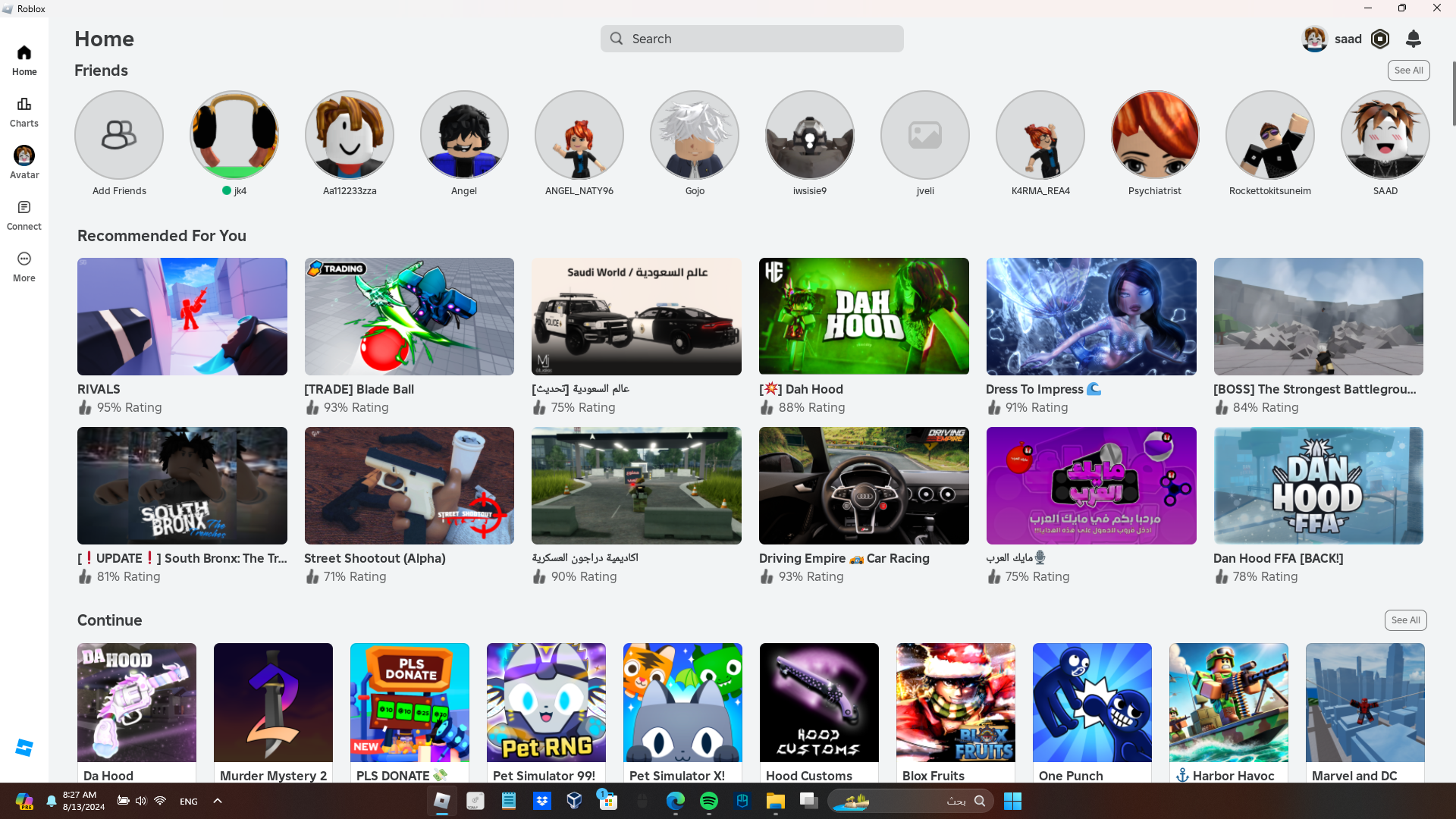Open Driving Empire Car Racing game
Screen dimensions: 1456x819
[864, 485]
